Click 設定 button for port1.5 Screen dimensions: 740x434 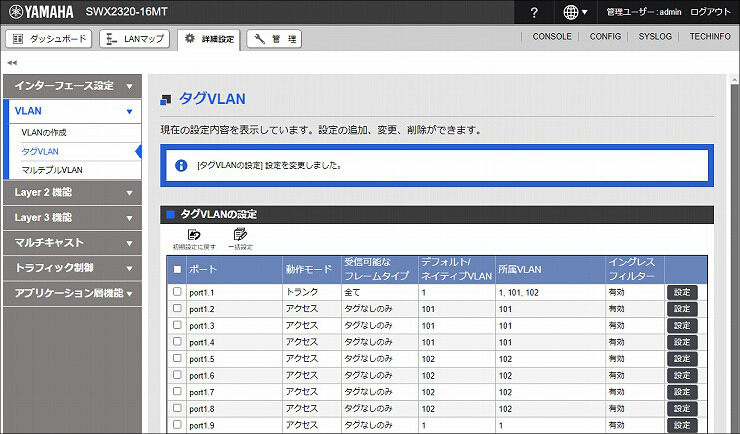682,359
